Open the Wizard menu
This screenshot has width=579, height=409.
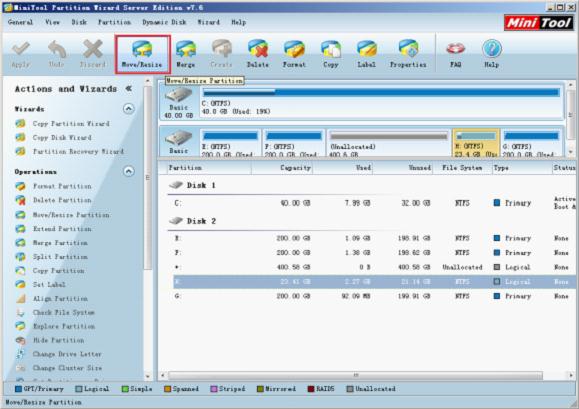pyautogui.click(x=208, y=22)
